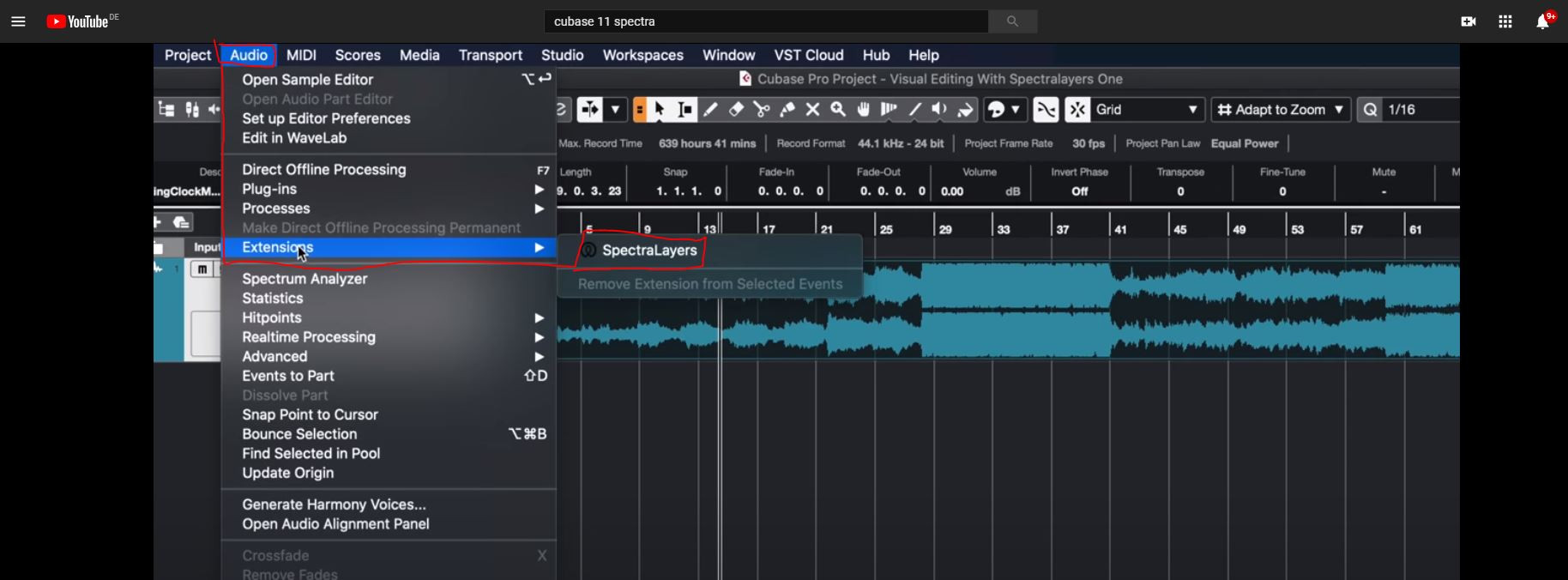
Task: Open YouTube hamburger guide menu
Action: pos(18,21)
